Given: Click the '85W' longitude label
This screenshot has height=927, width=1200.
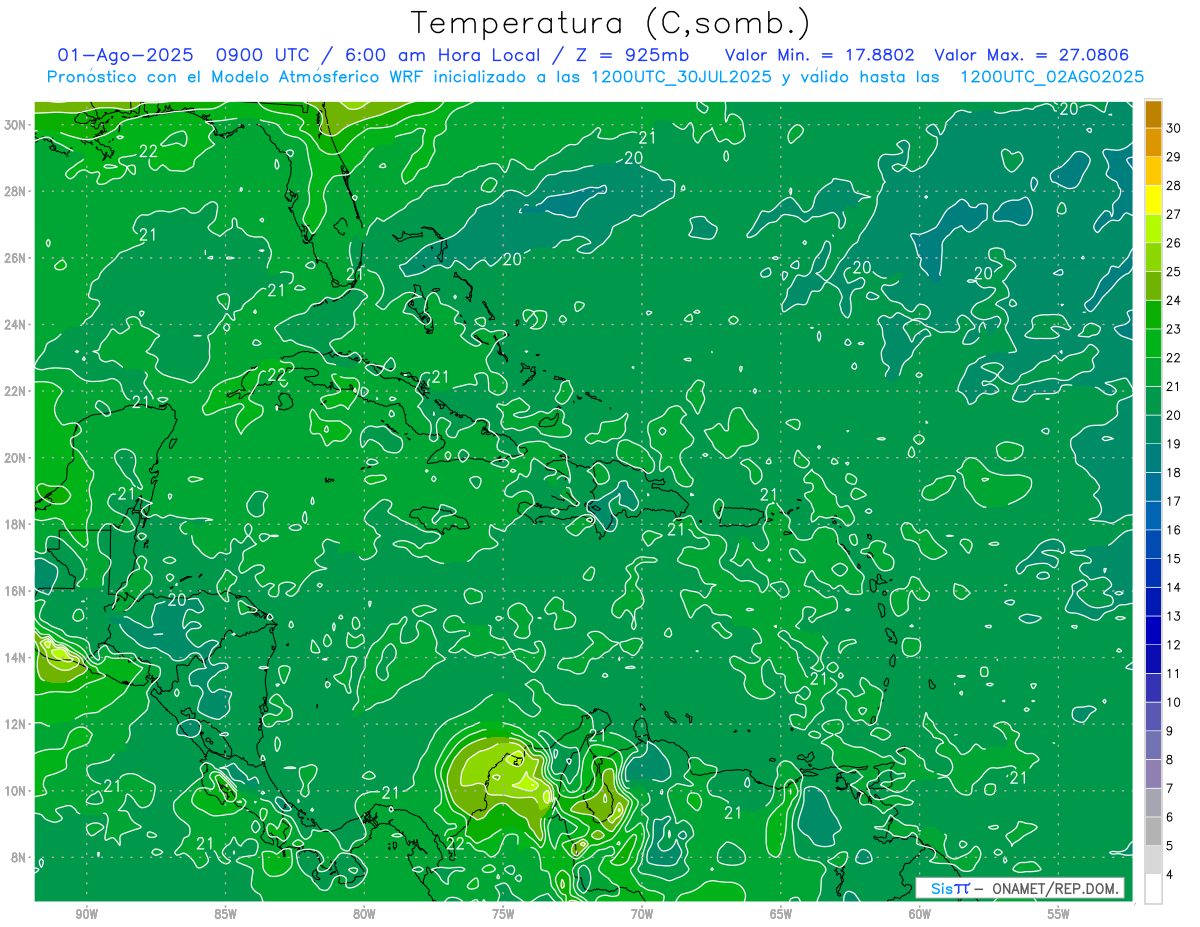Looking at the screenshot, I should point(225,914).
